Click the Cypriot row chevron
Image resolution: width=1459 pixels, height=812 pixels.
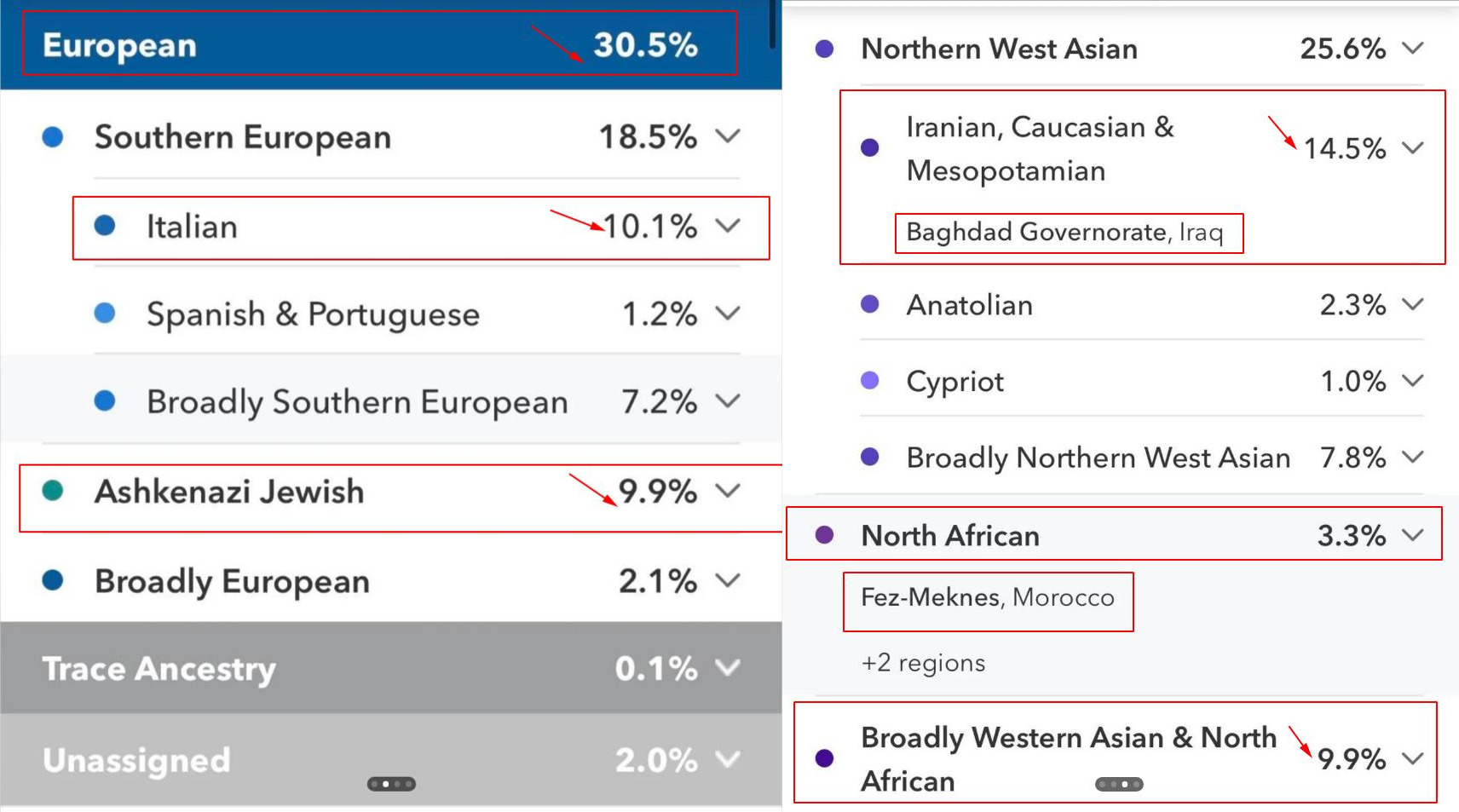coord(1413,381)
